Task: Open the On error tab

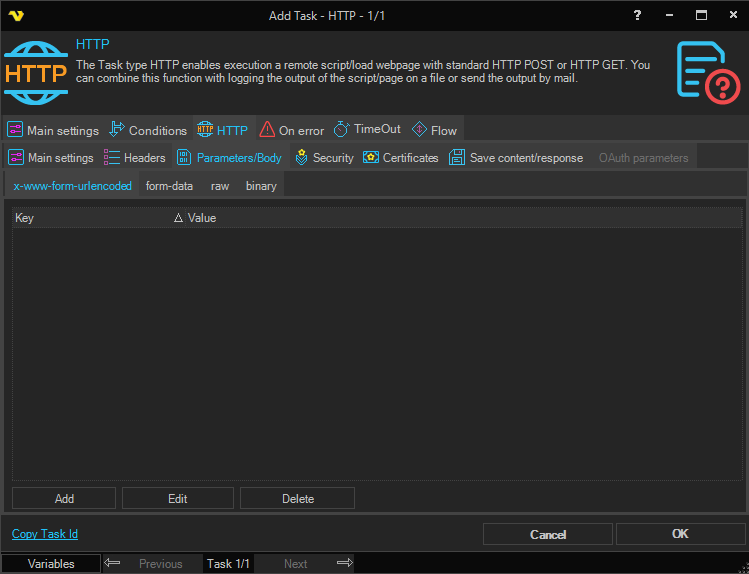Action: tap(292, 130)
